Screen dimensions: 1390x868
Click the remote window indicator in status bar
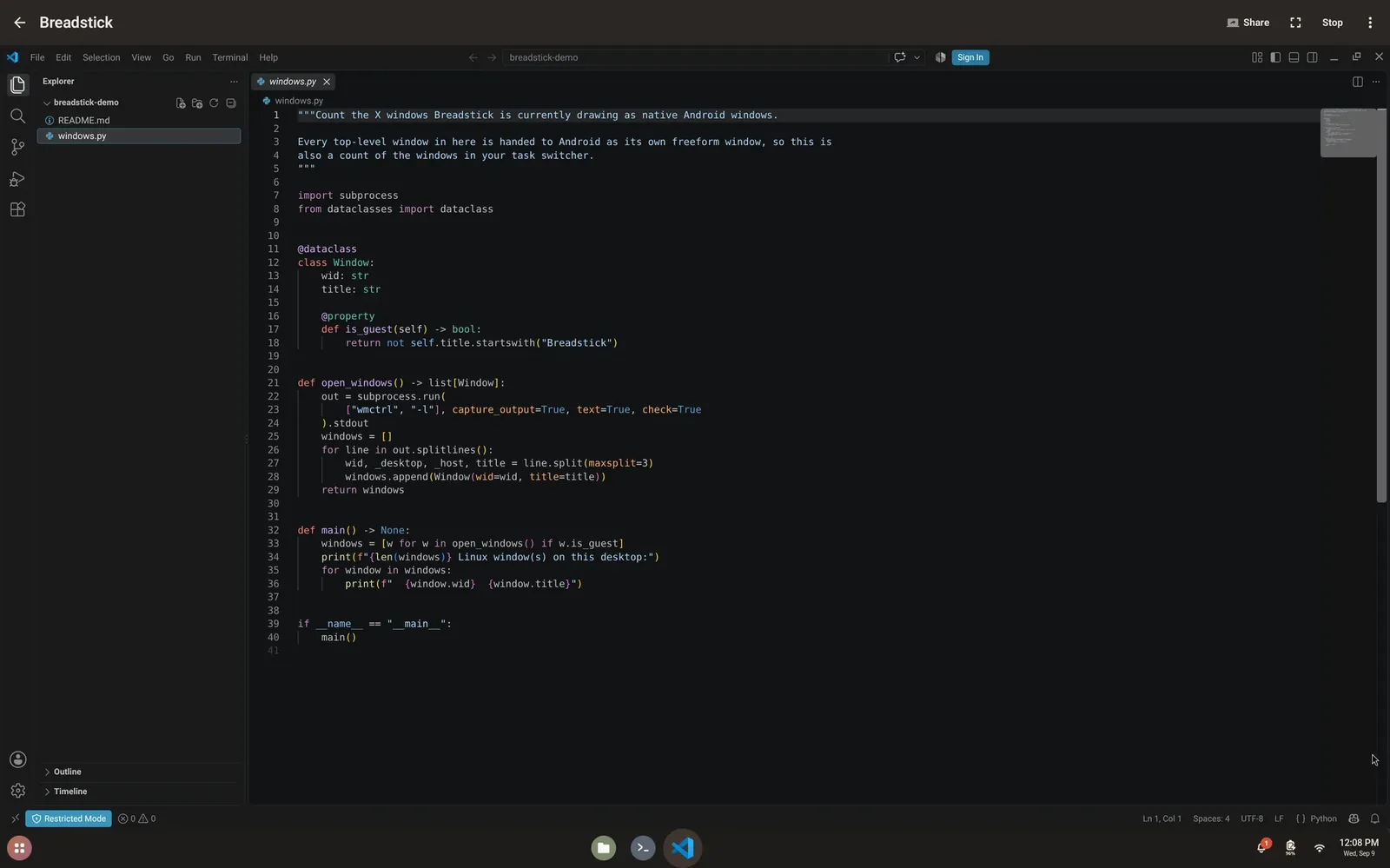(x=15, y=818)
